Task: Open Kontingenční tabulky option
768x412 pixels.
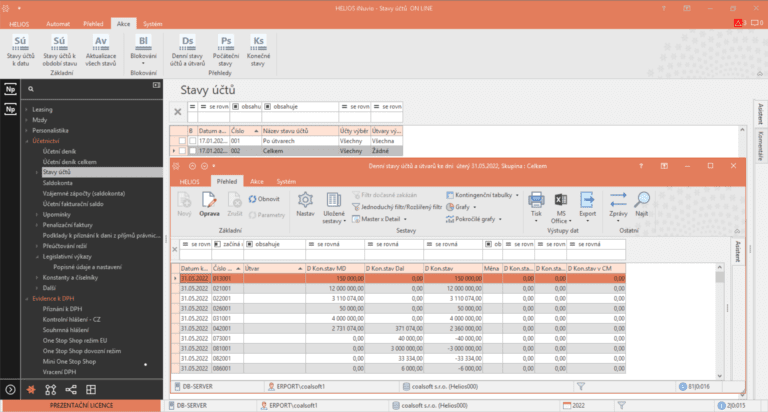Action: pyautogui.click(x=482, y=195)
